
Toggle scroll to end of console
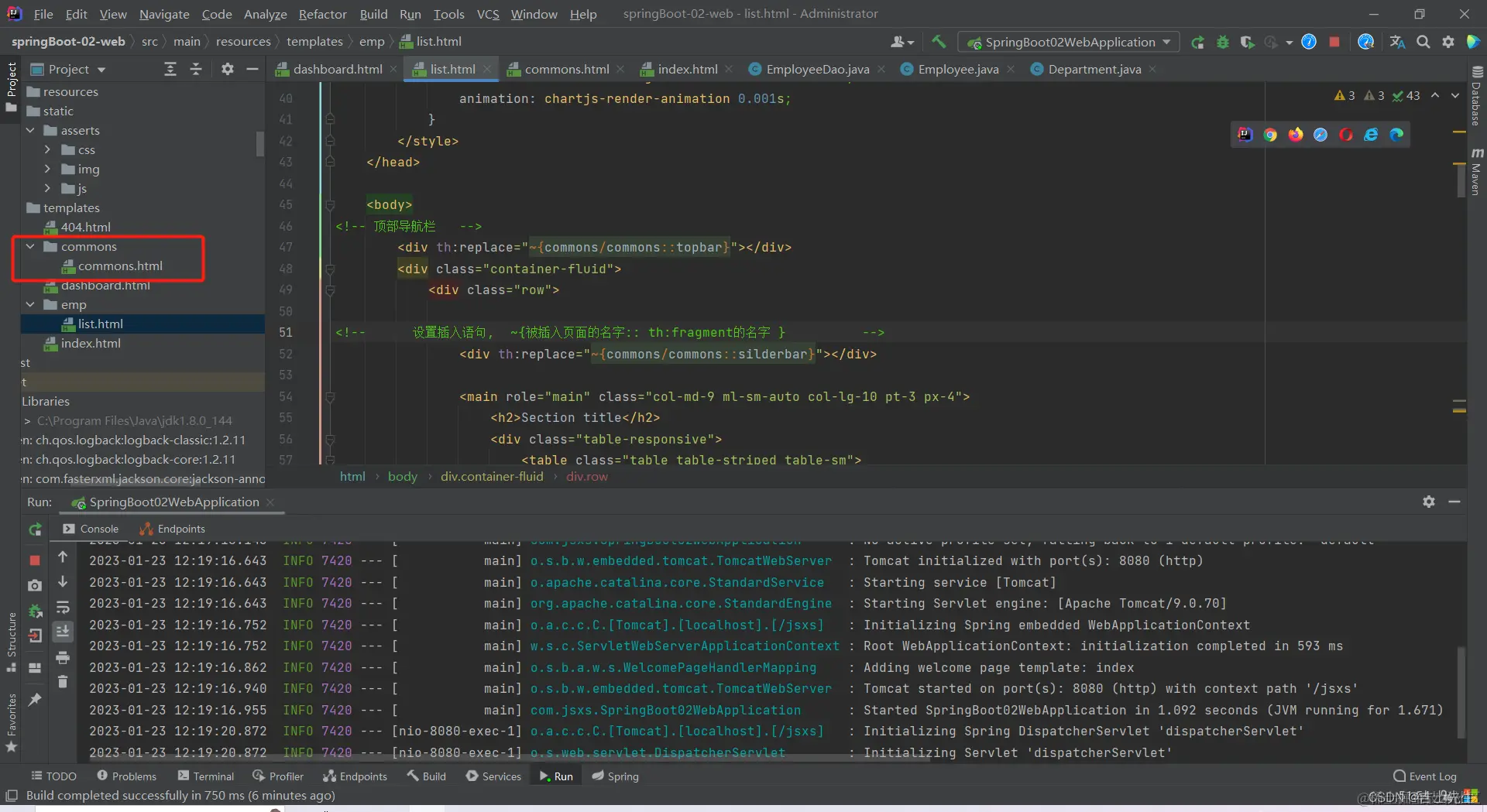pyautogui.click(x=63, y=632)
